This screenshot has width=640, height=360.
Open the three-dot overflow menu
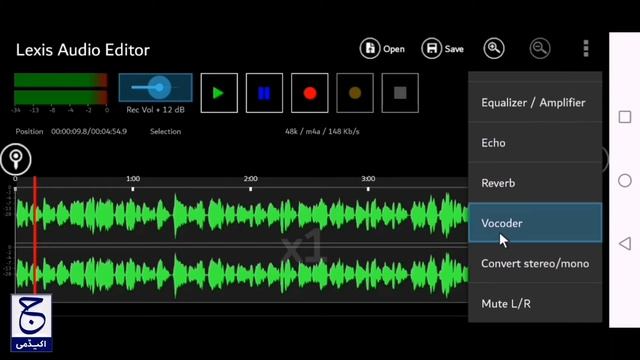(x=586, y=49)
